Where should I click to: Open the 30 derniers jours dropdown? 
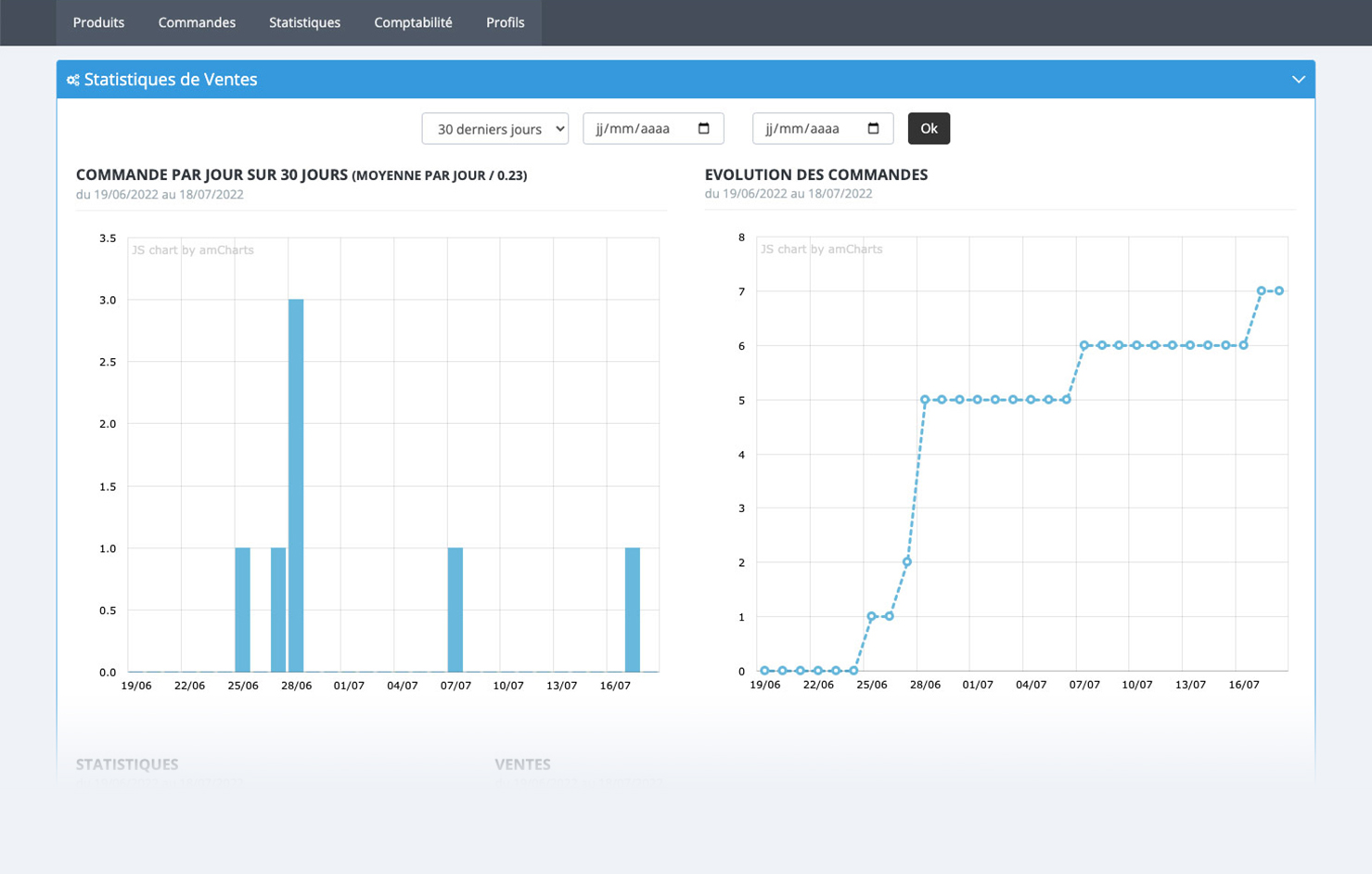494,129
